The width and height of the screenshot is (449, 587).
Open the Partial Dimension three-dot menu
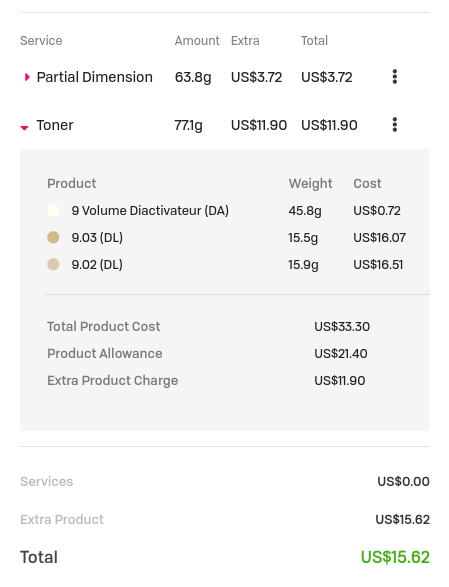(394, 77)
